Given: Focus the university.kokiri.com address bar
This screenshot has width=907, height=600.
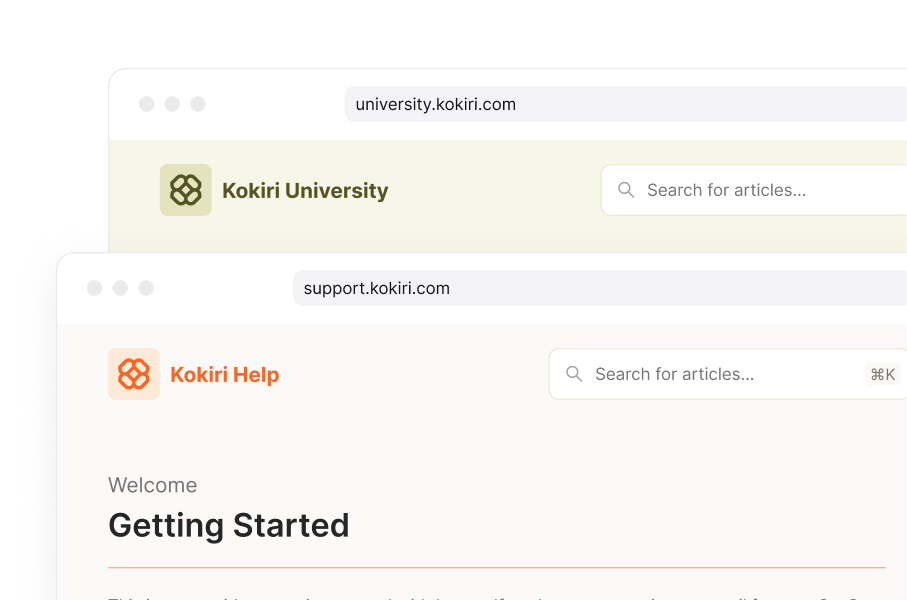Looking at the screenshot, I should pyautogui.click(x=626, y=104).
